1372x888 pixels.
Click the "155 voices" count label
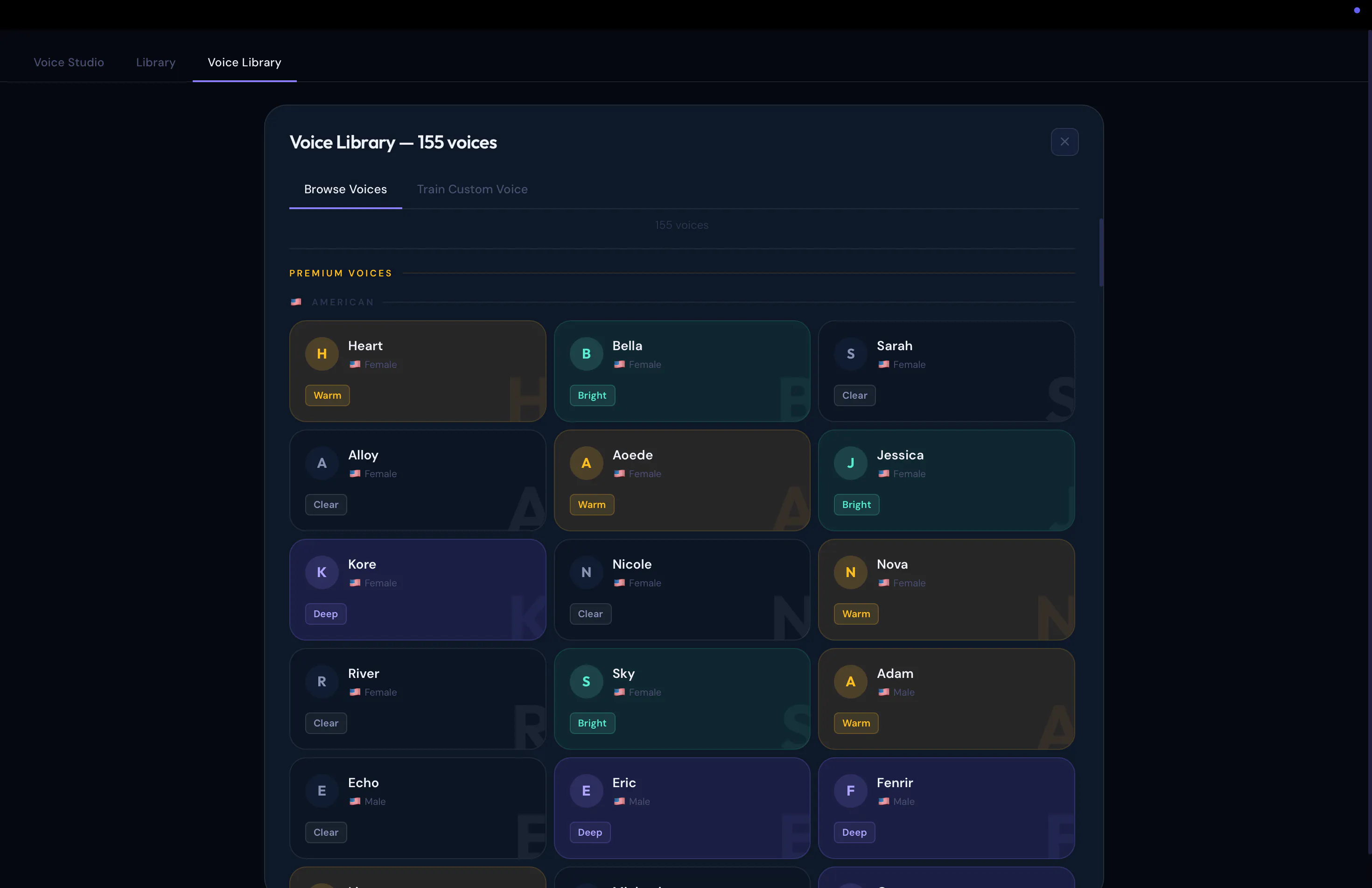(x=682, y=226)
